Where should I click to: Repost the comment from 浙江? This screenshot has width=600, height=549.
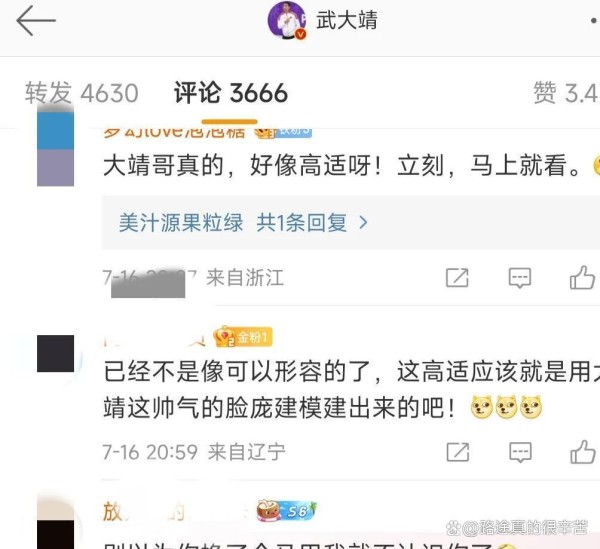[457, 278]
